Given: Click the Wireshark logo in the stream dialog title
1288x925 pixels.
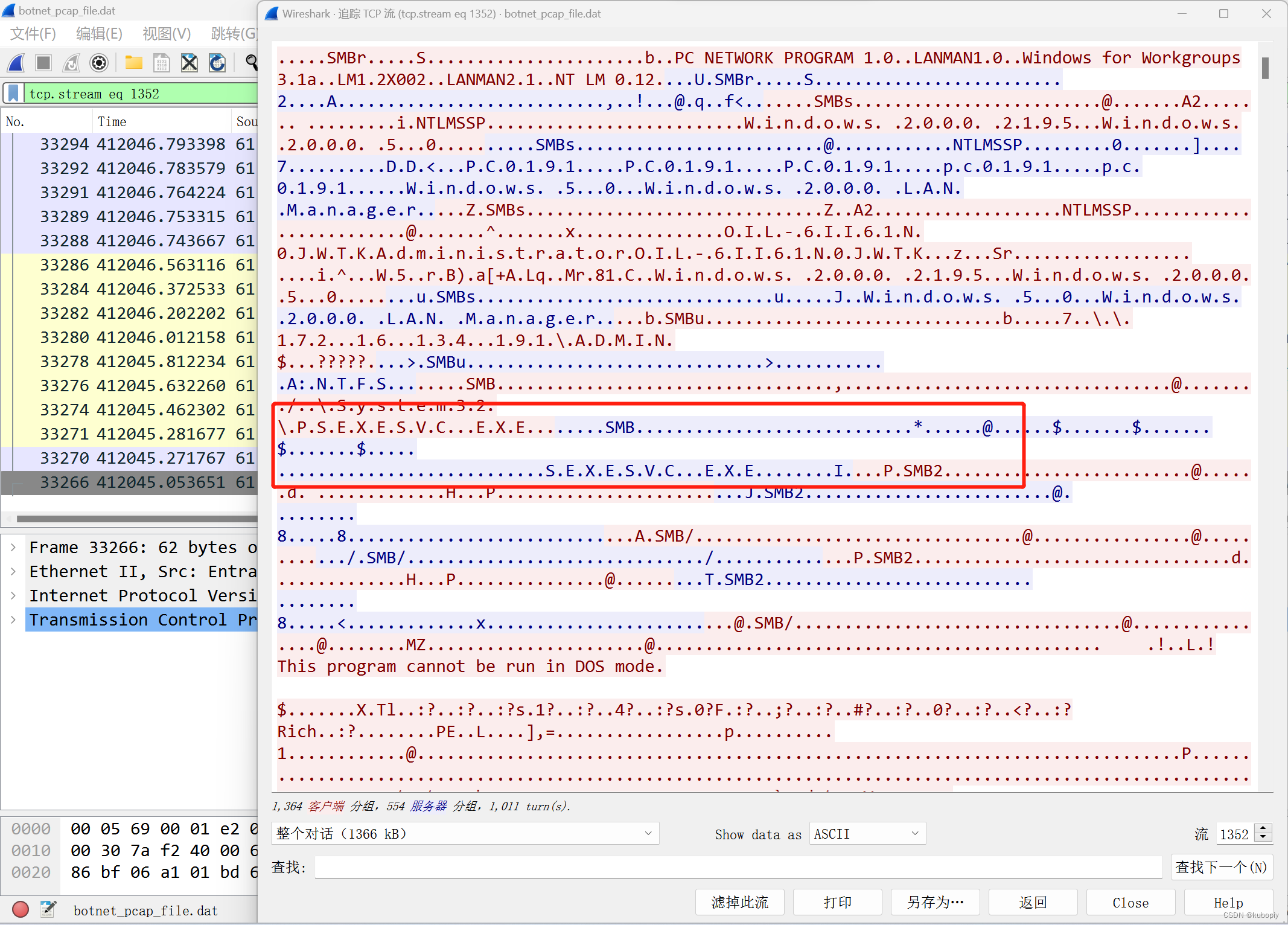Looking at the screenshot, I should tap(272, 13).
